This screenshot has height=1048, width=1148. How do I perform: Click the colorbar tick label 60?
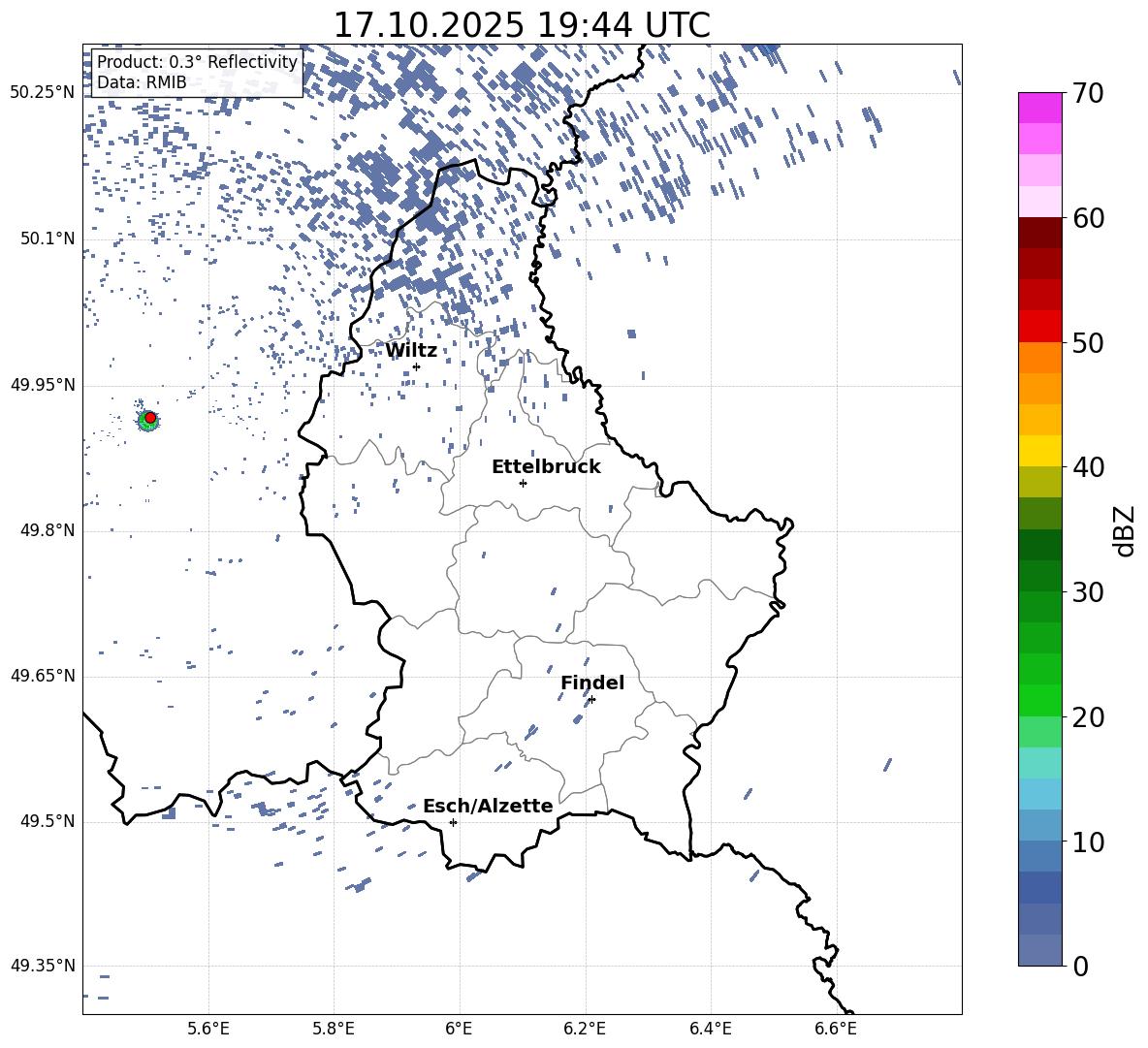click(1088, 218)
